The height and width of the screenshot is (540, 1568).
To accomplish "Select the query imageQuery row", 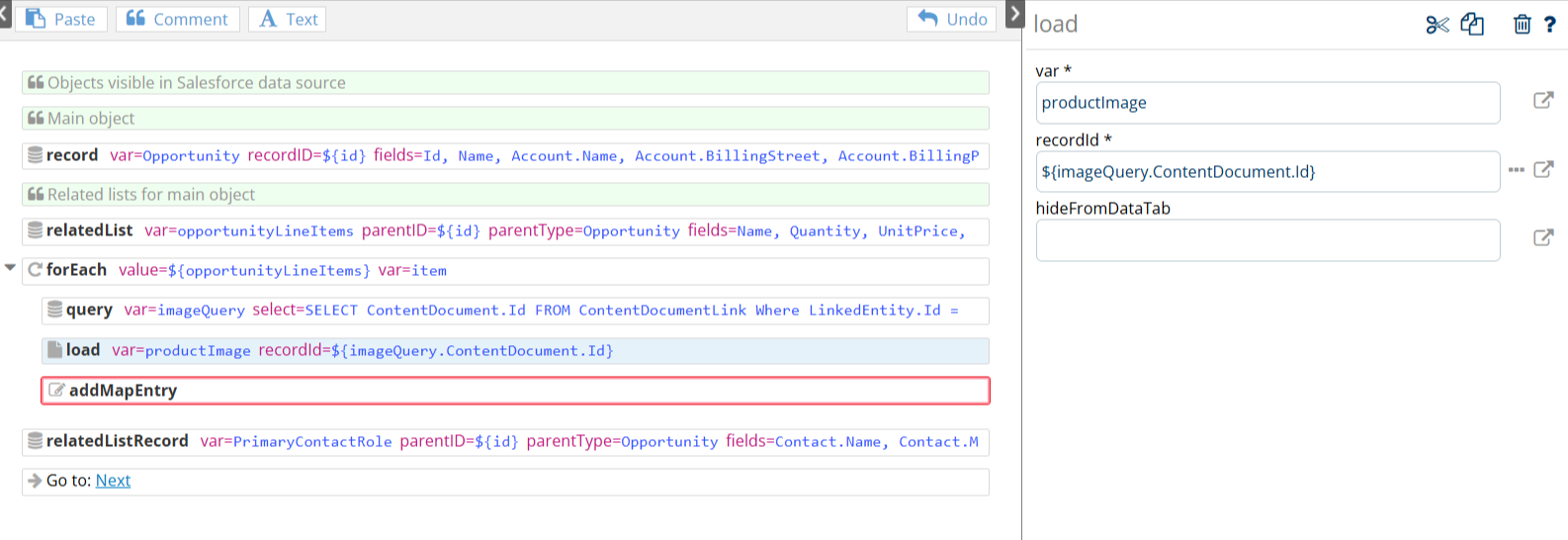I will tap(514, 311).
